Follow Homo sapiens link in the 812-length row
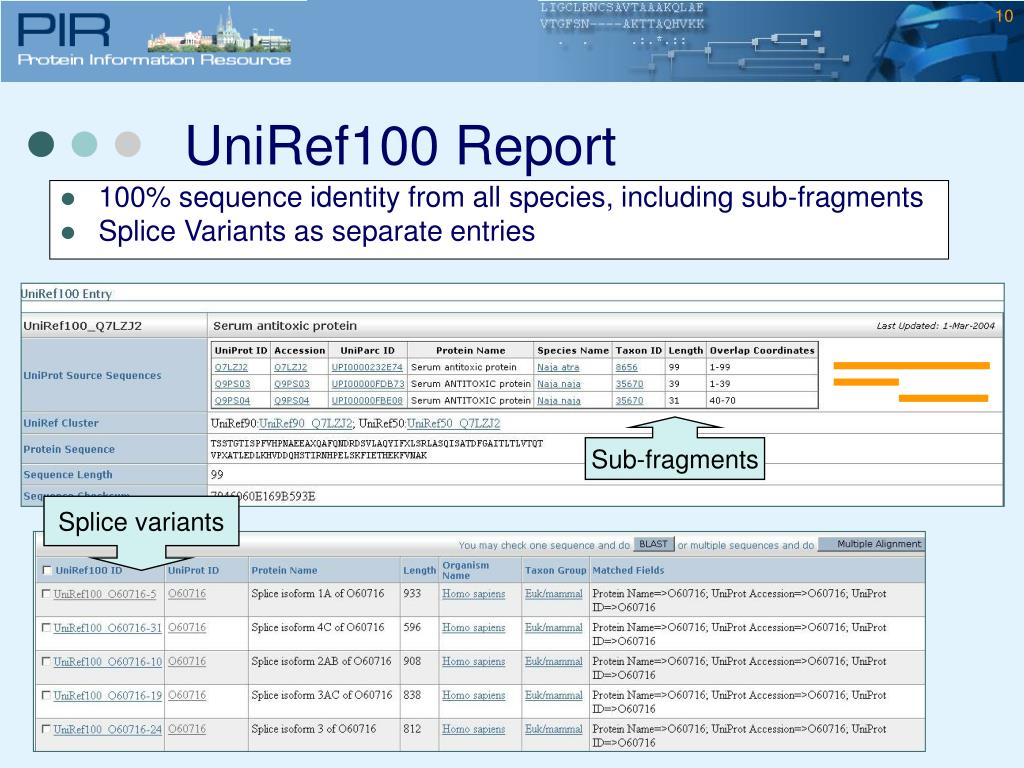 [473, 729]
